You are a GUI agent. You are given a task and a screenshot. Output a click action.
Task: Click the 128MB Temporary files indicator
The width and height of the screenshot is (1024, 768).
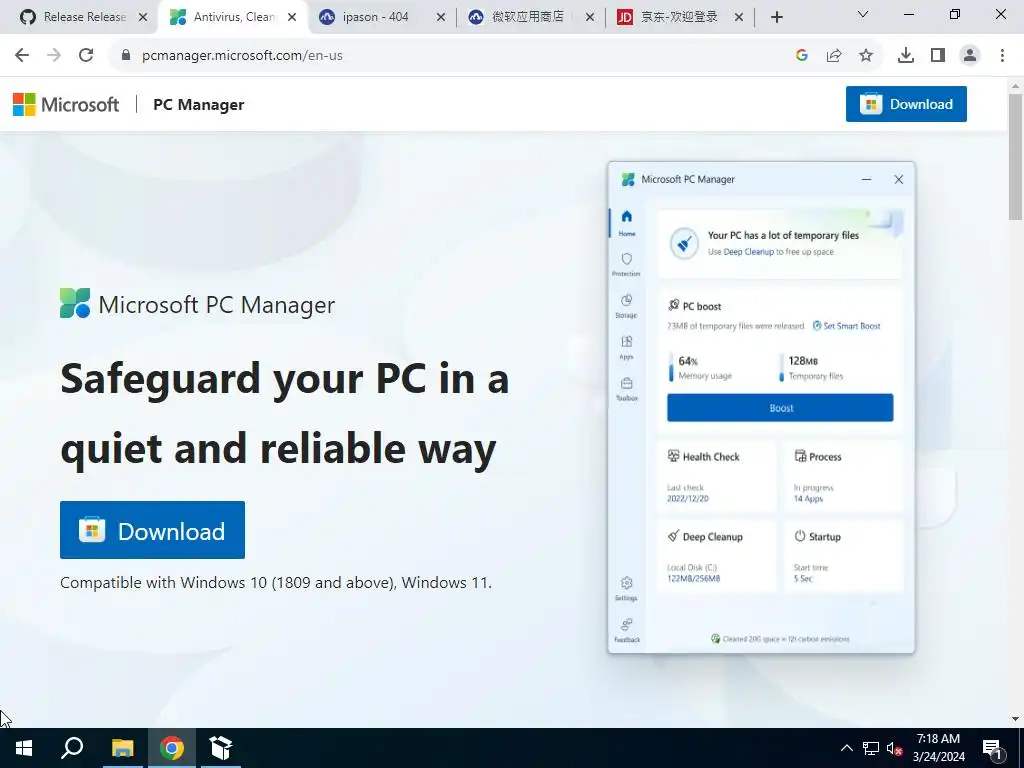[812, 368]
